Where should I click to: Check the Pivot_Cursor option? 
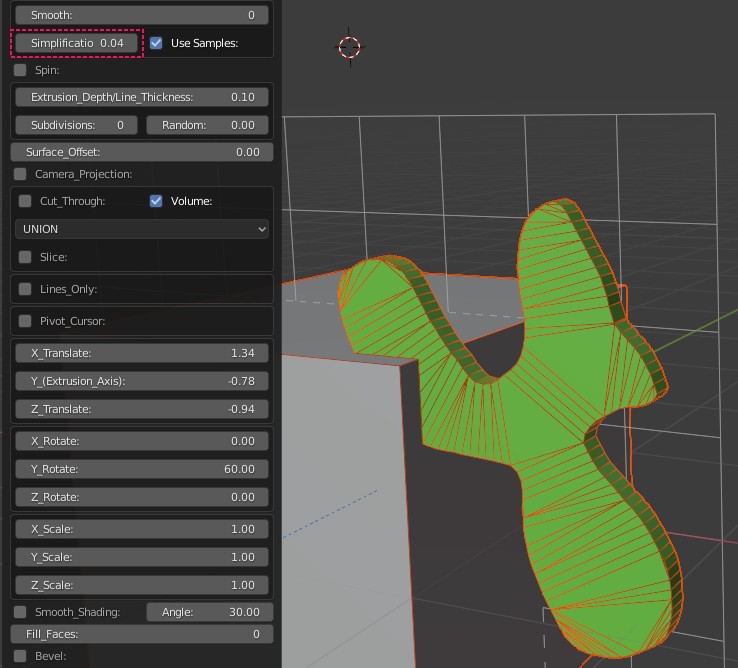(x=25, y=321)
